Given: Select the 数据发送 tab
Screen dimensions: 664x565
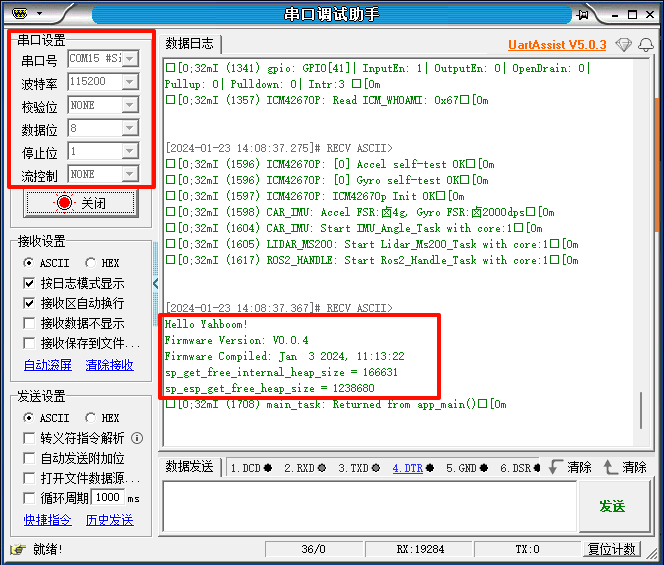Looking at the screenshot, I should [x=189, y=467].
